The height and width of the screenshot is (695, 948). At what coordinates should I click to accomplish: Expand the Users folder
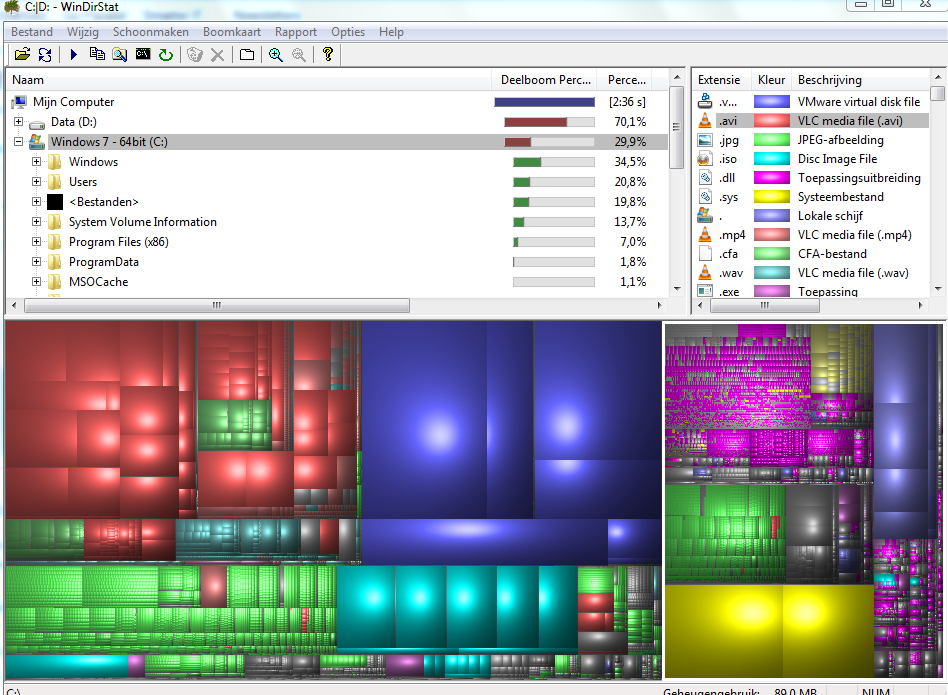pos(37,182)
